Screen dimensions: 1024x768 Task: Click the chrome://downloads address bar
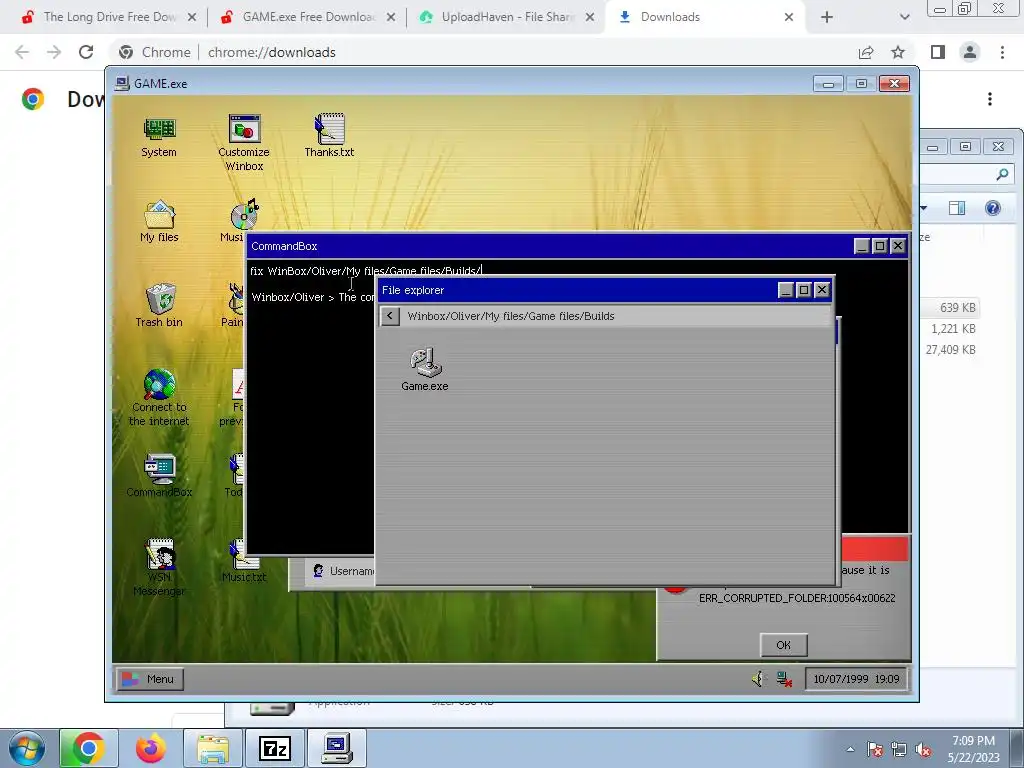pos(483,52)
